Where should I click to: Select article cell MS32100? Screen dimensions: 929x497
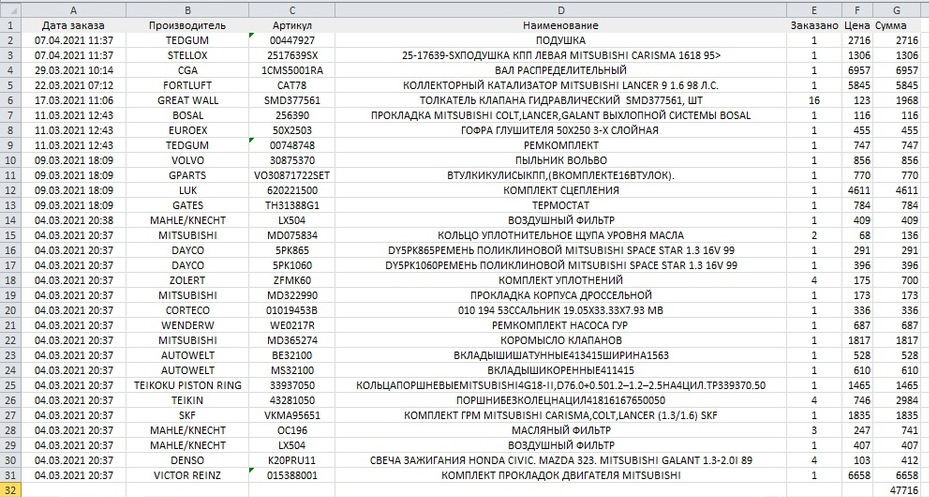pos(292,371)
